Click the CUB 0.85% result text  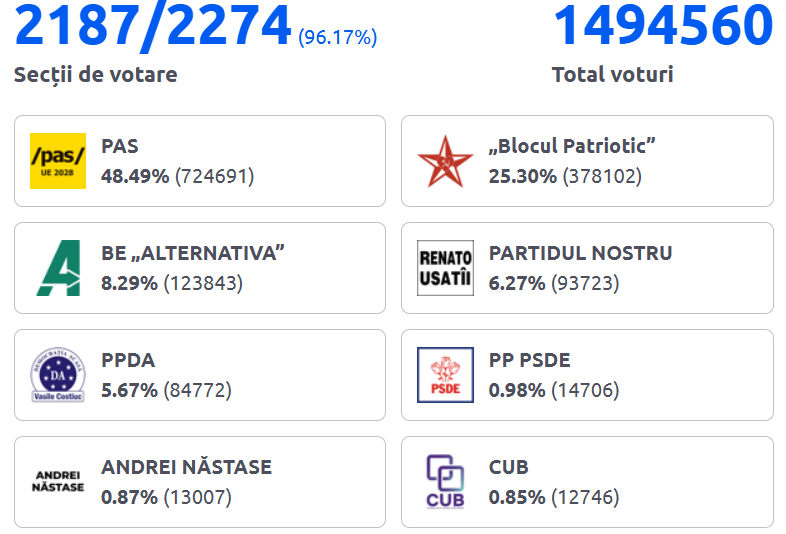click(x=553, y=498)
